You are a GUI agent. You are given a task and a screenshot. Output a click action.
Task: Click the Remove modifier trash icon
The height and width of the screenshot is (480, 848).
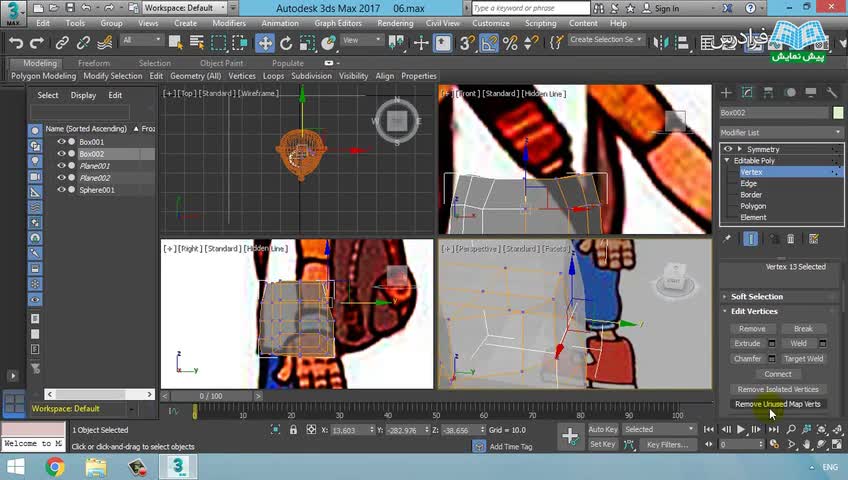click(x=790, y=239)
